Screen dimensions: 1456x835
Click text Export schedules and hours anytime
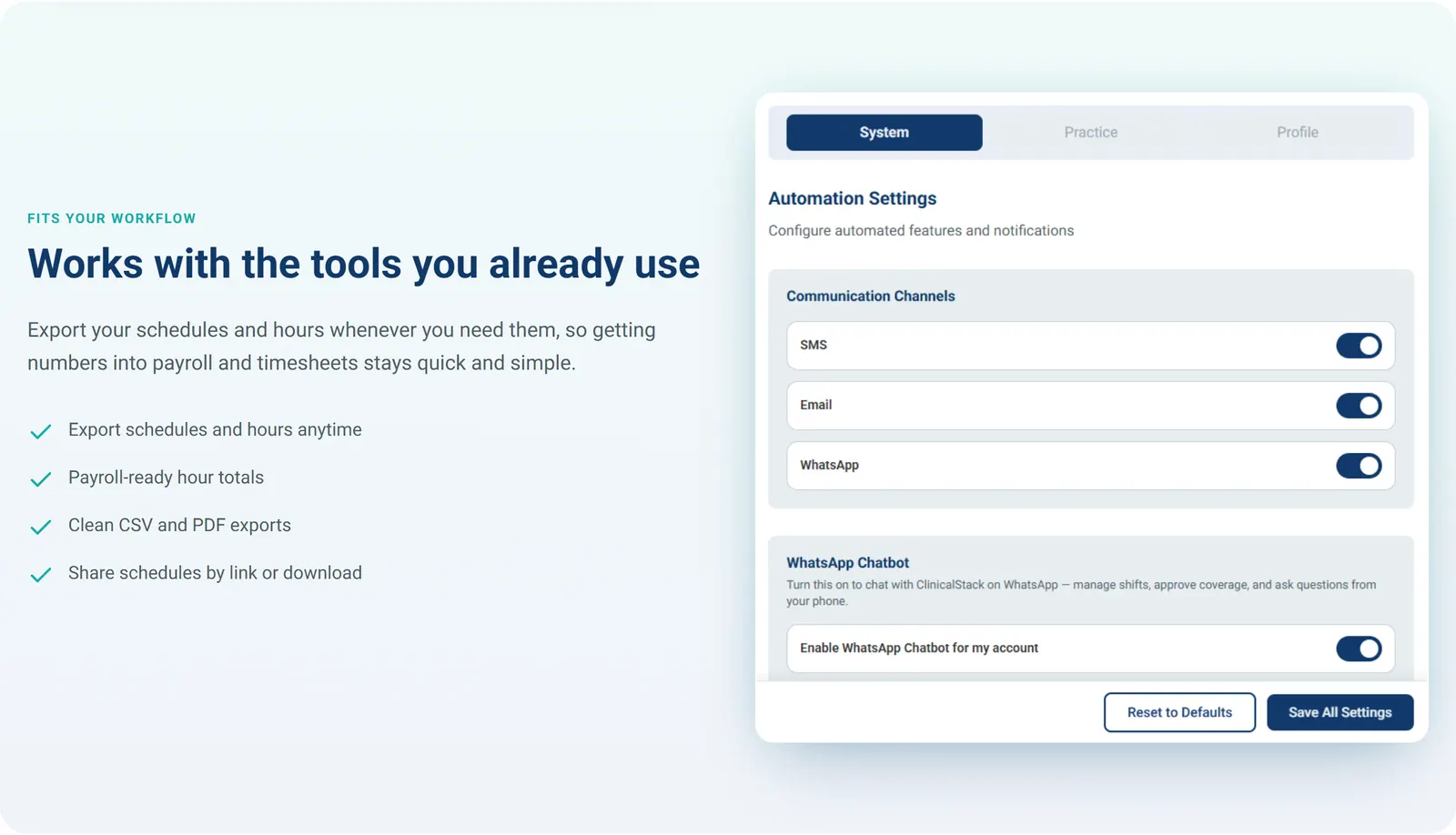[x=215, y=429]
